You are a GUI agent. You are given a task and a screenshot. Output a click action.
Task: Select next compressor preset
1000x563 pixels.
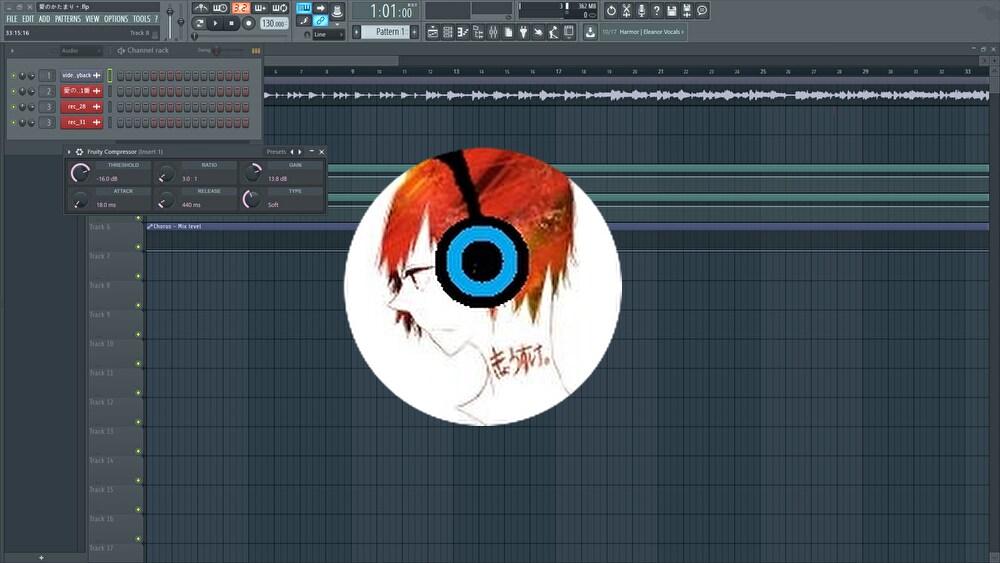(300, 152)
